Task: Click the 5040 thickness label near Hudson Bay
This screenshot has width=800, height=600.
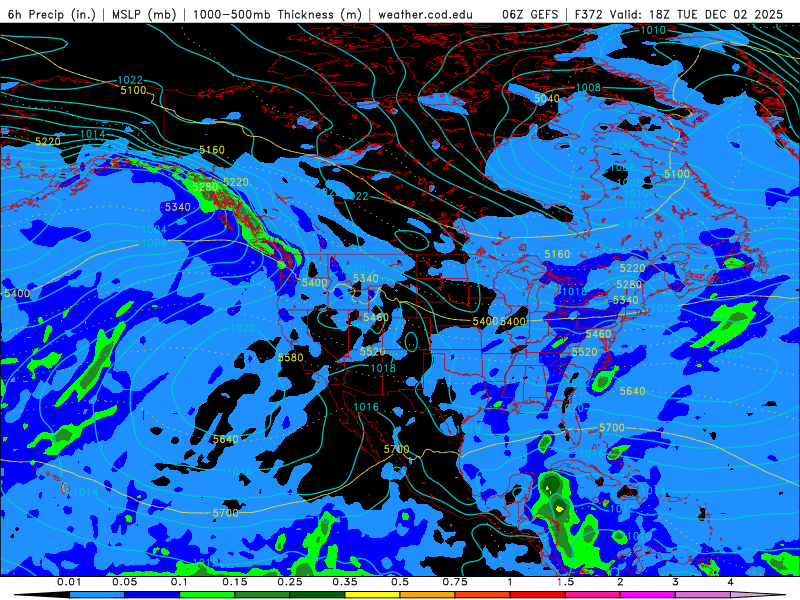Action: click(547, 98)
